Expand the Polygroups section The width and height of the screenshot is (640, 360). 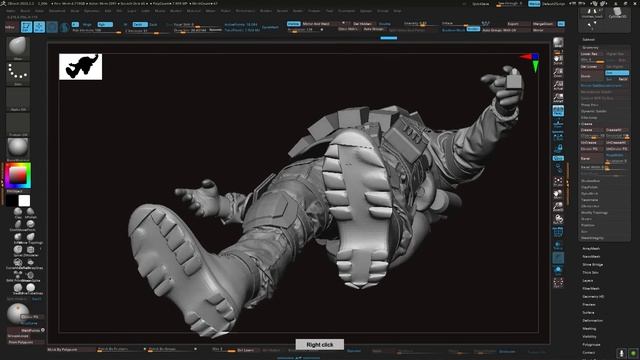tap(591, 344)
